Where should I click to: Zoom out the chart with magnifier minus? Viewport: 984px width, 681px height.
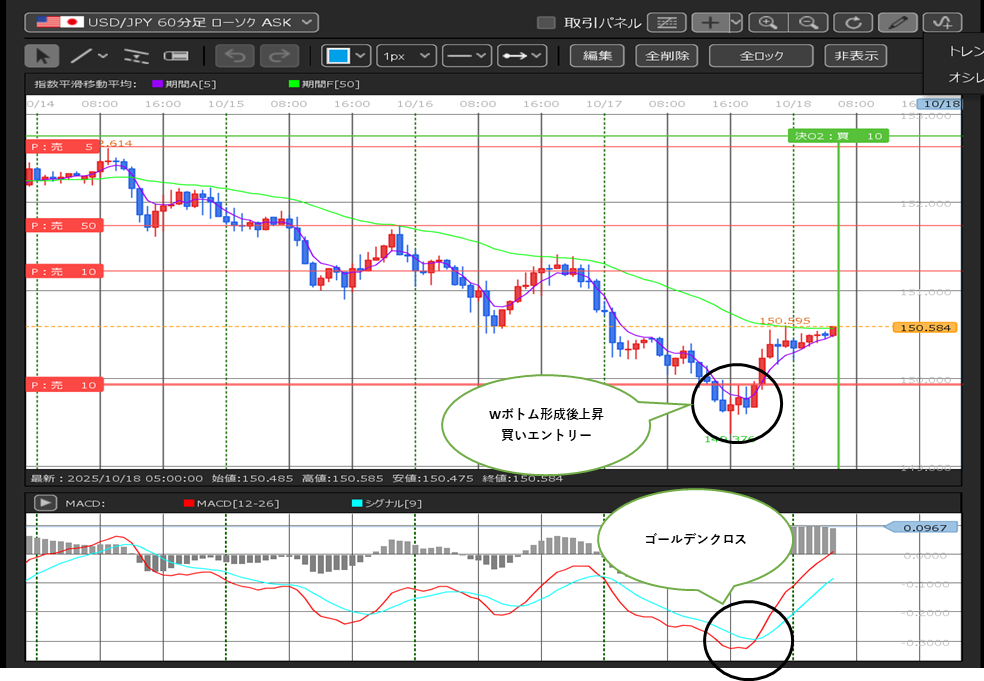tap(808, 22)
